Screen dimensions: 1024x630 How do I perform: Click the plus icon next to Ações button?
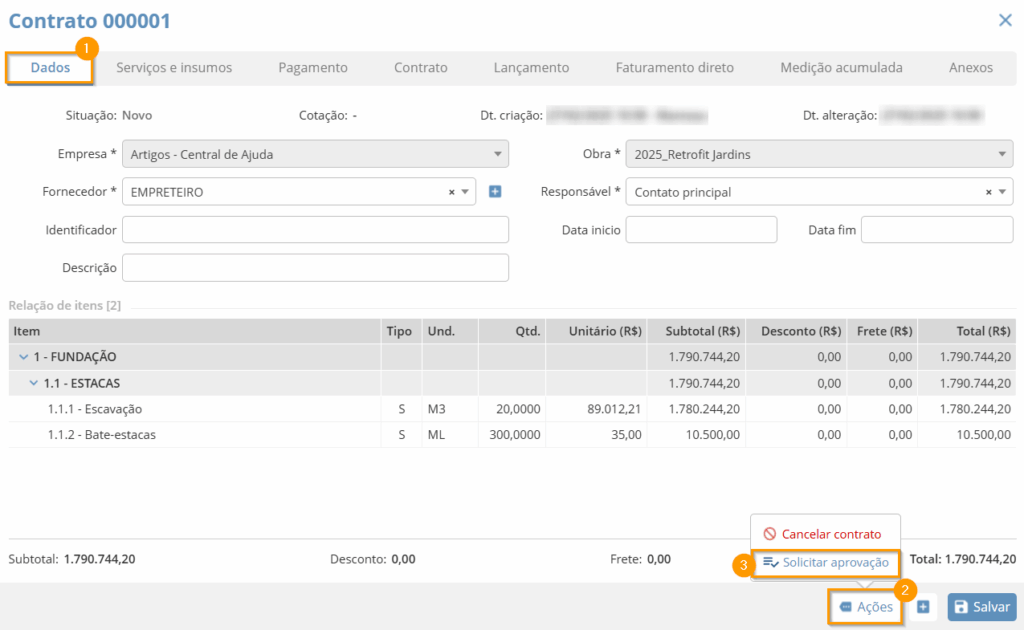(924, 607)
